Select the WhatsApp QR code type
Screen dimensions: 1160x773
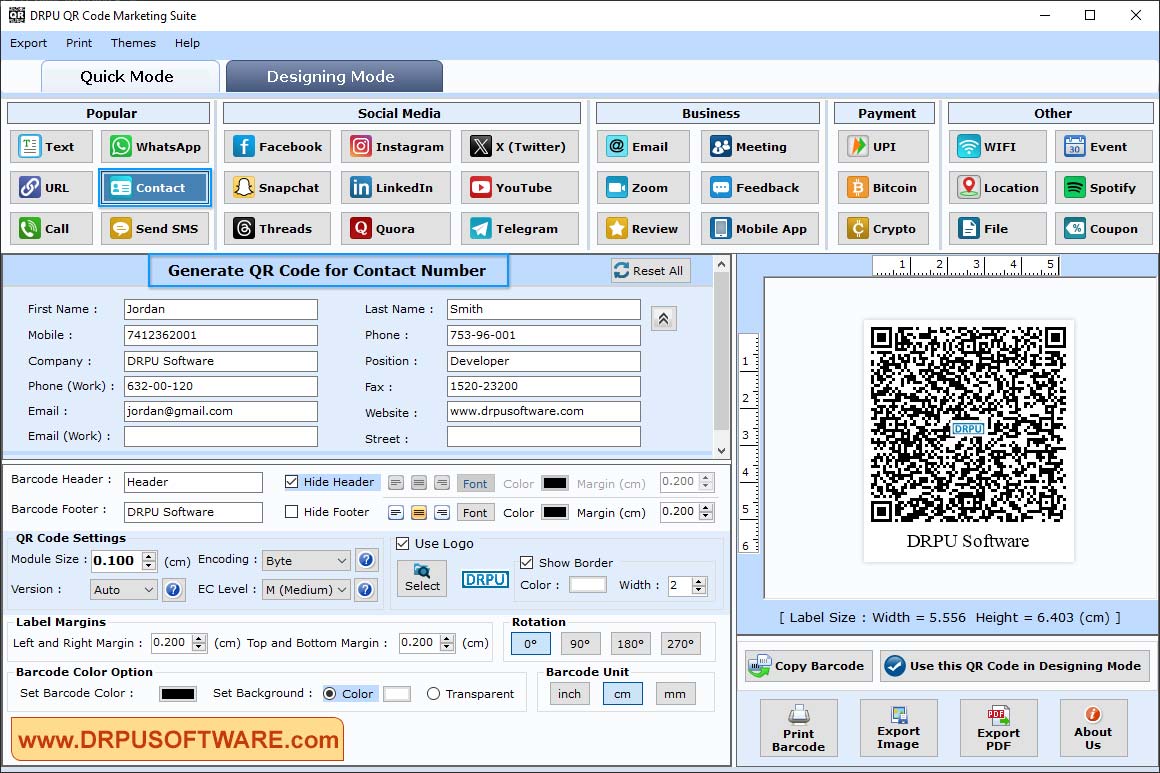pos(155,146)
